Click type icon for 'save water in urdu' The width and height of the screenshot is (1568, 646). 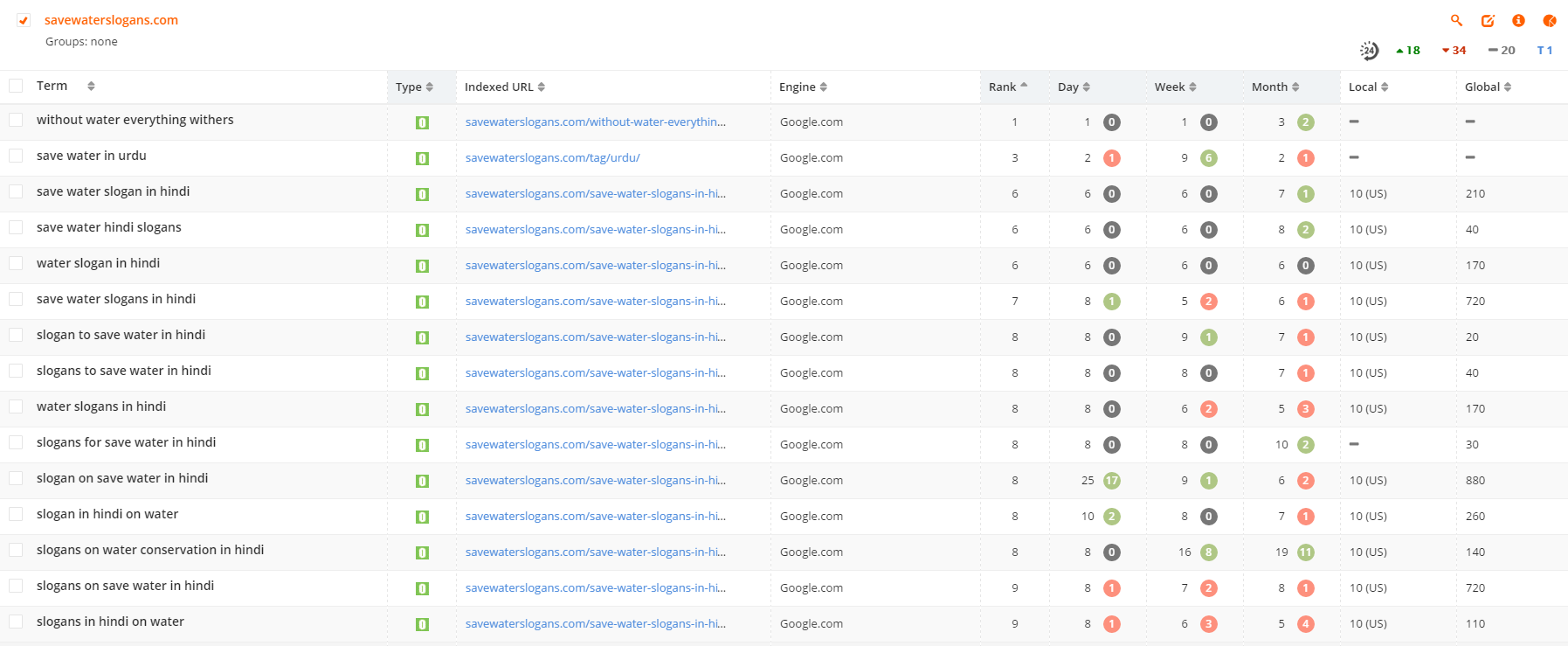click(x=422, y=158)
